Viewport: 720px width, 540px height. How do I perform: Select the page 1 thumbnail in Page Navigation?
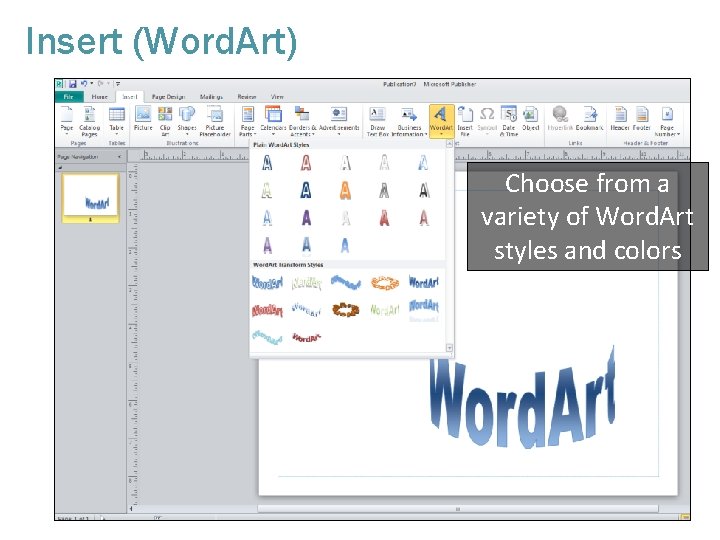(x=90, y=197)
